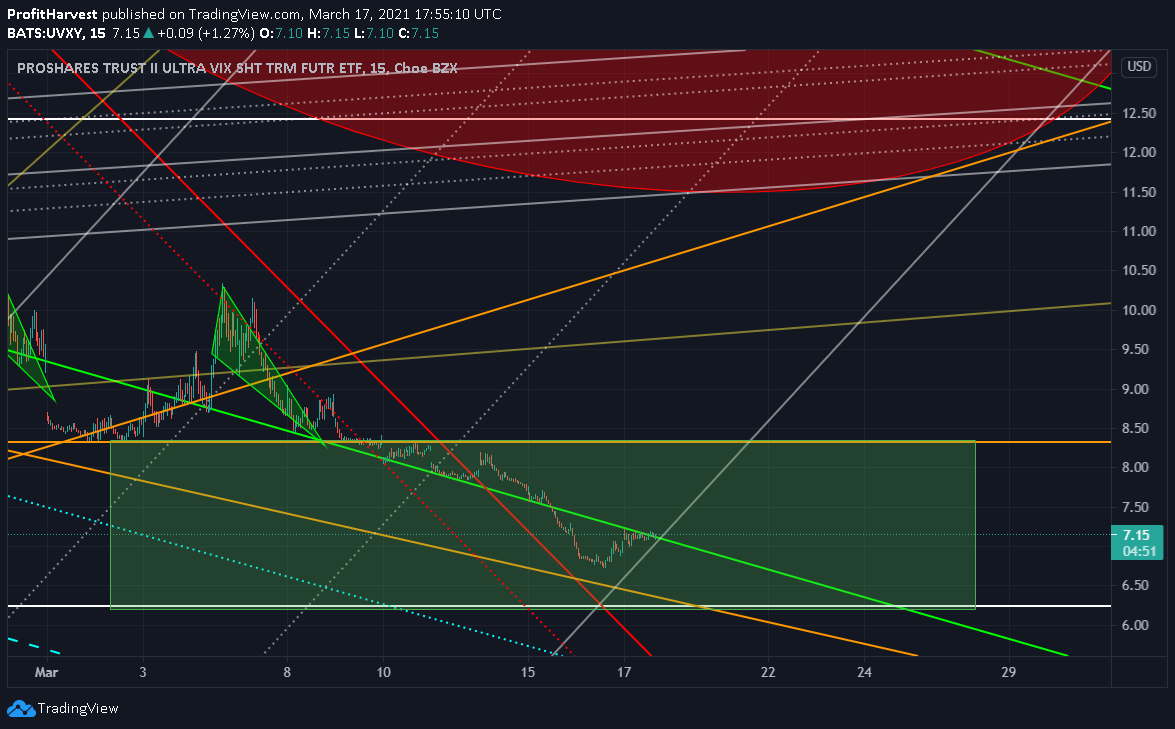Click the 6.50 price axis label
This screenshot has height=729, width=1175.
(1135, 585)
